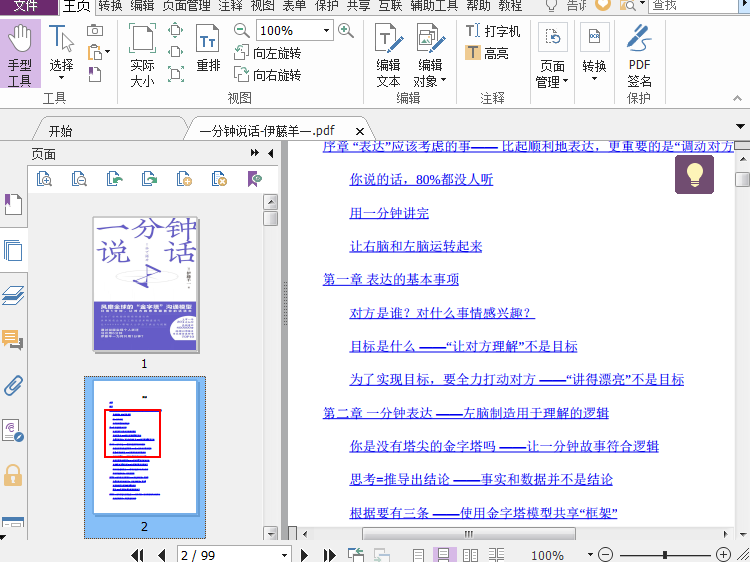The height and width of the screenshot is (562, 750).
Task: Click the ribbon Zoom In magnifier
Action: click(x=345, y=31)
